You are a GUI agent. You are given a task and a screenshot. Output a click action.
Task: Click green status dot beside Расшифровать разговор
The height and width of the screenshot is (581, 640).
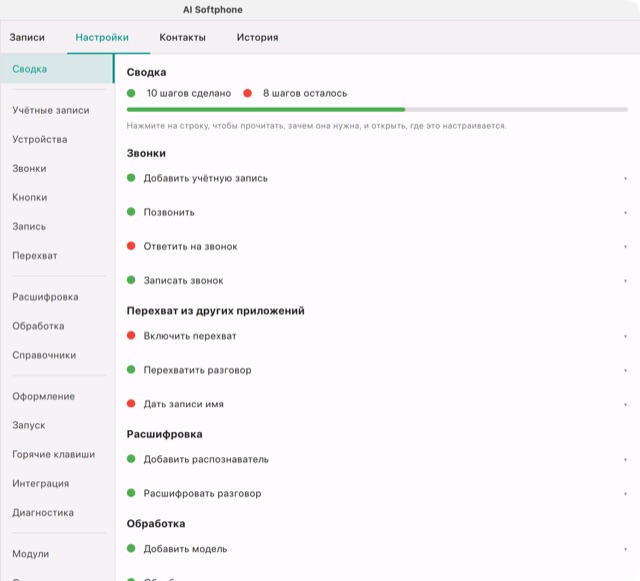click(x=131, y=493)
